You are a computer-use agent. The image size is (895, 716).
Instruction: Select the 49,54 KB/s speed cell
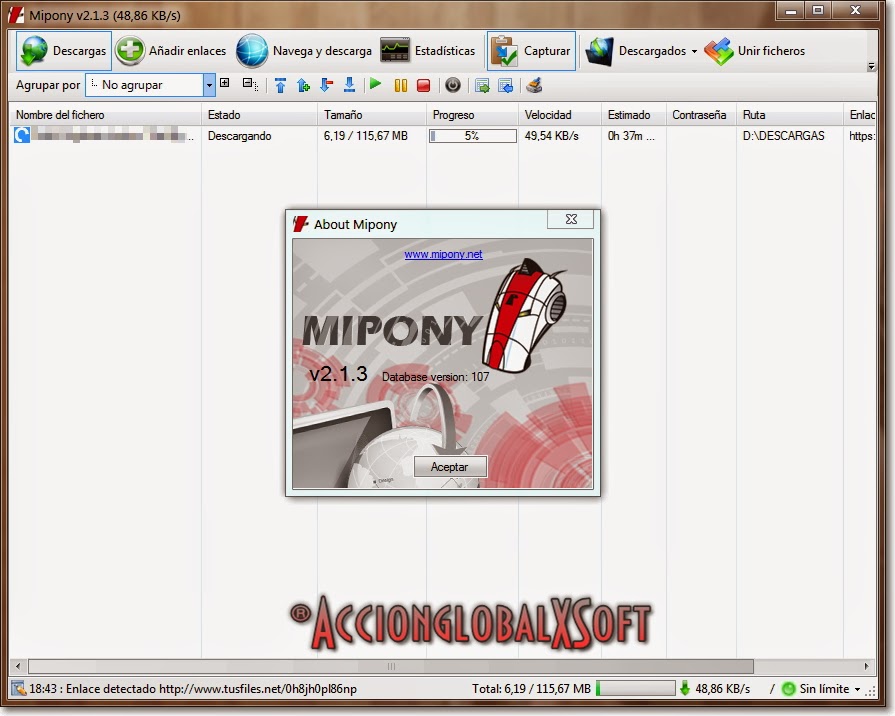[551, 136]
